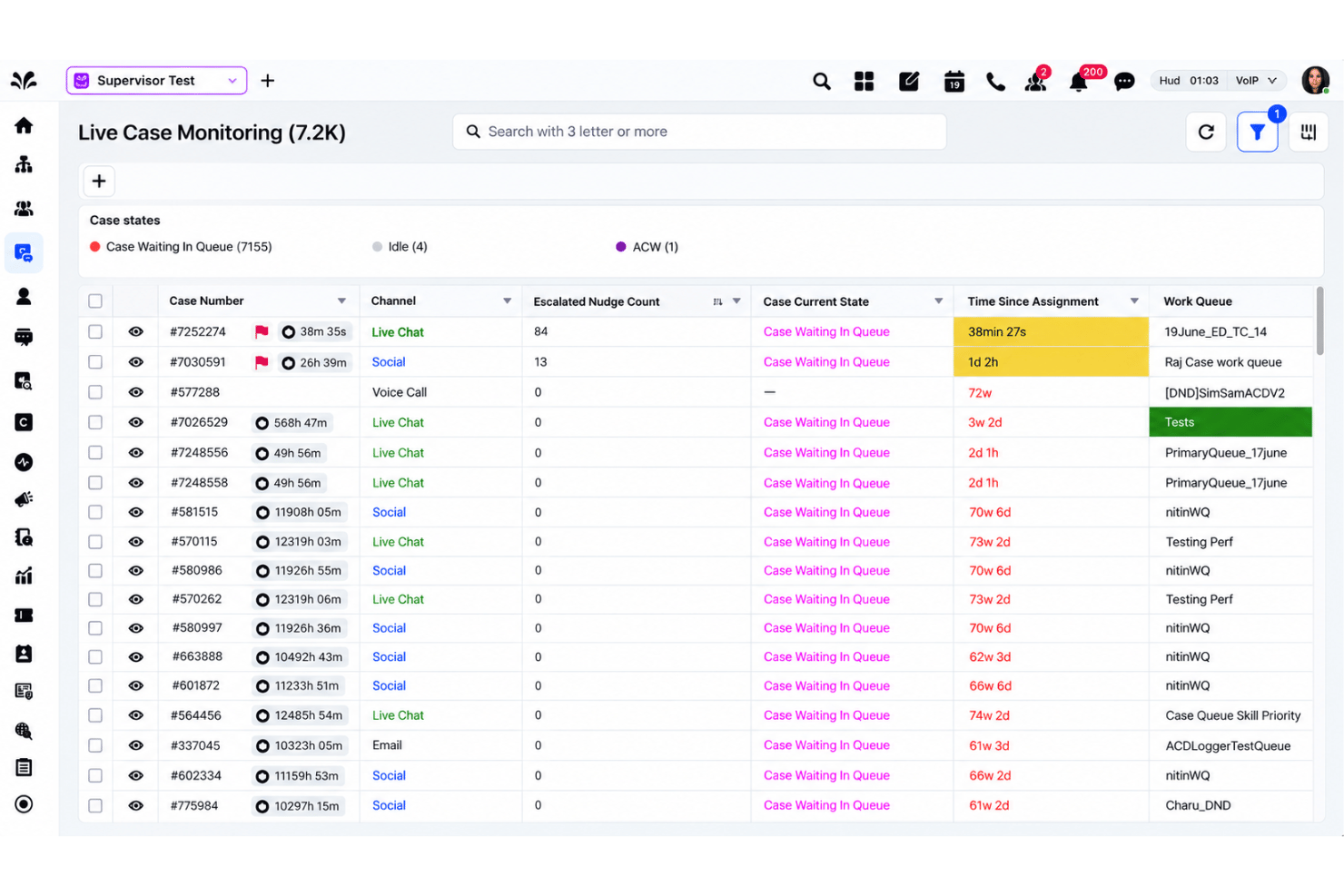
Task: Filter by Case Waiting In Queue (7155) state
Action: coord(181,247)
